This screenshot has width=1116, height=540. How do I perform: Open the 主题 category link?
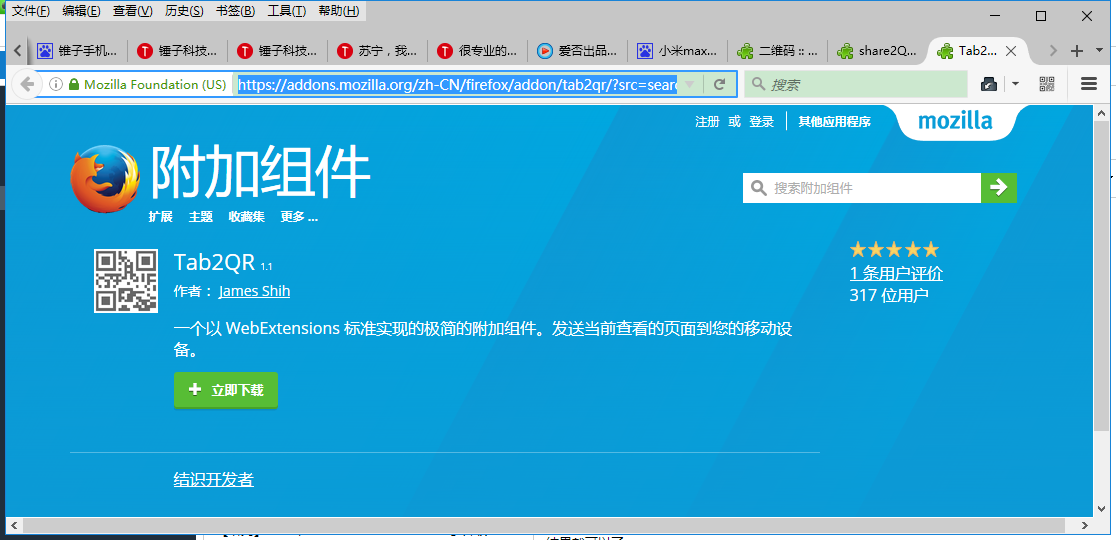click(201, 217)
